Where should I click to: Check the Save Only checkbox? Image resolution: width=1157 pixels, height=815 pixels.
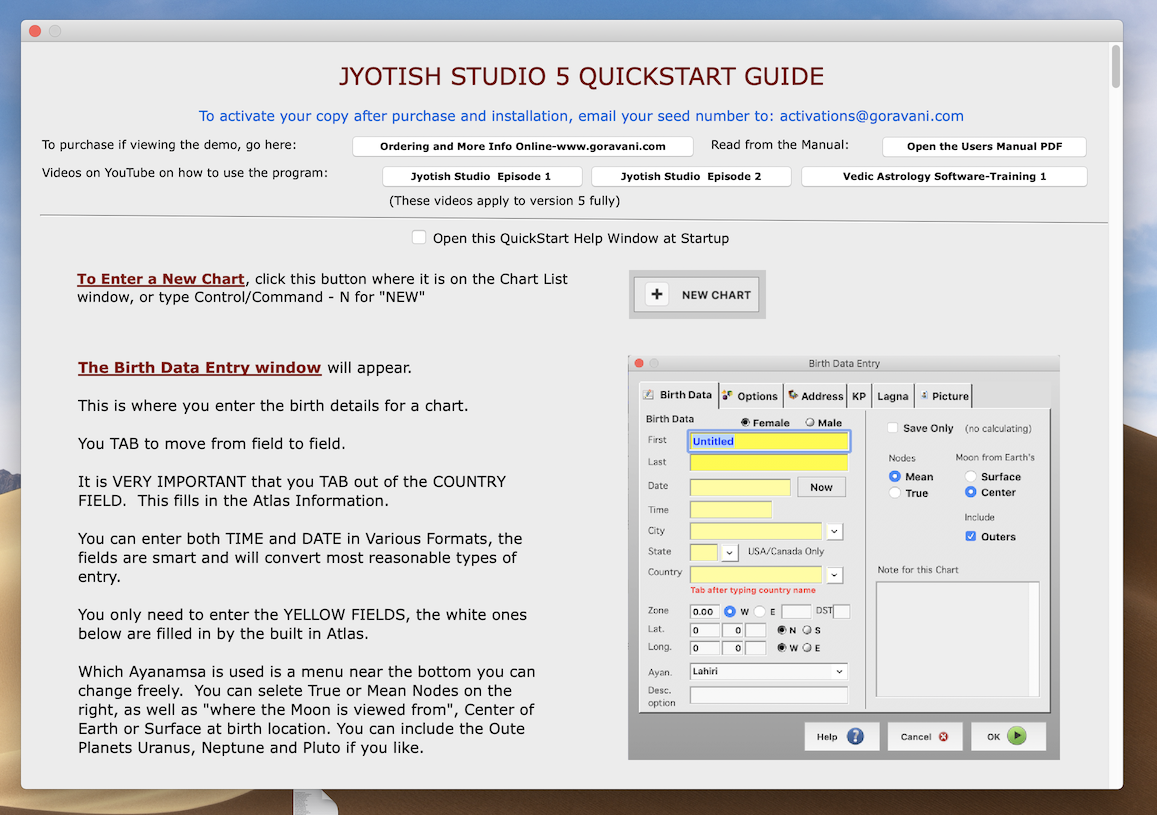click(x=893, y=428)
